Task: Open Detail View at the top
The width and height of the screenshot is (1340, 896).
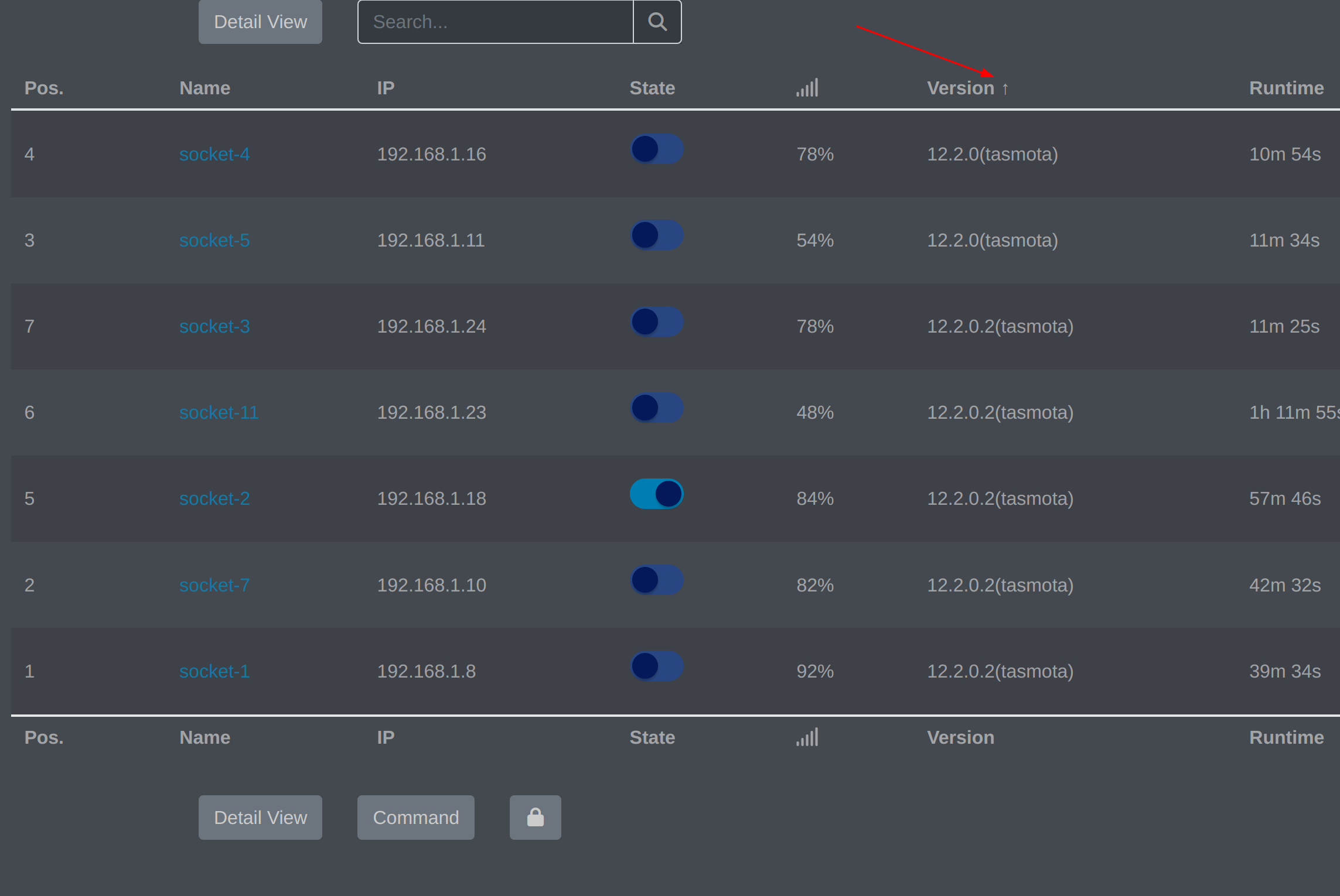Action: click(x=260, y=21)
